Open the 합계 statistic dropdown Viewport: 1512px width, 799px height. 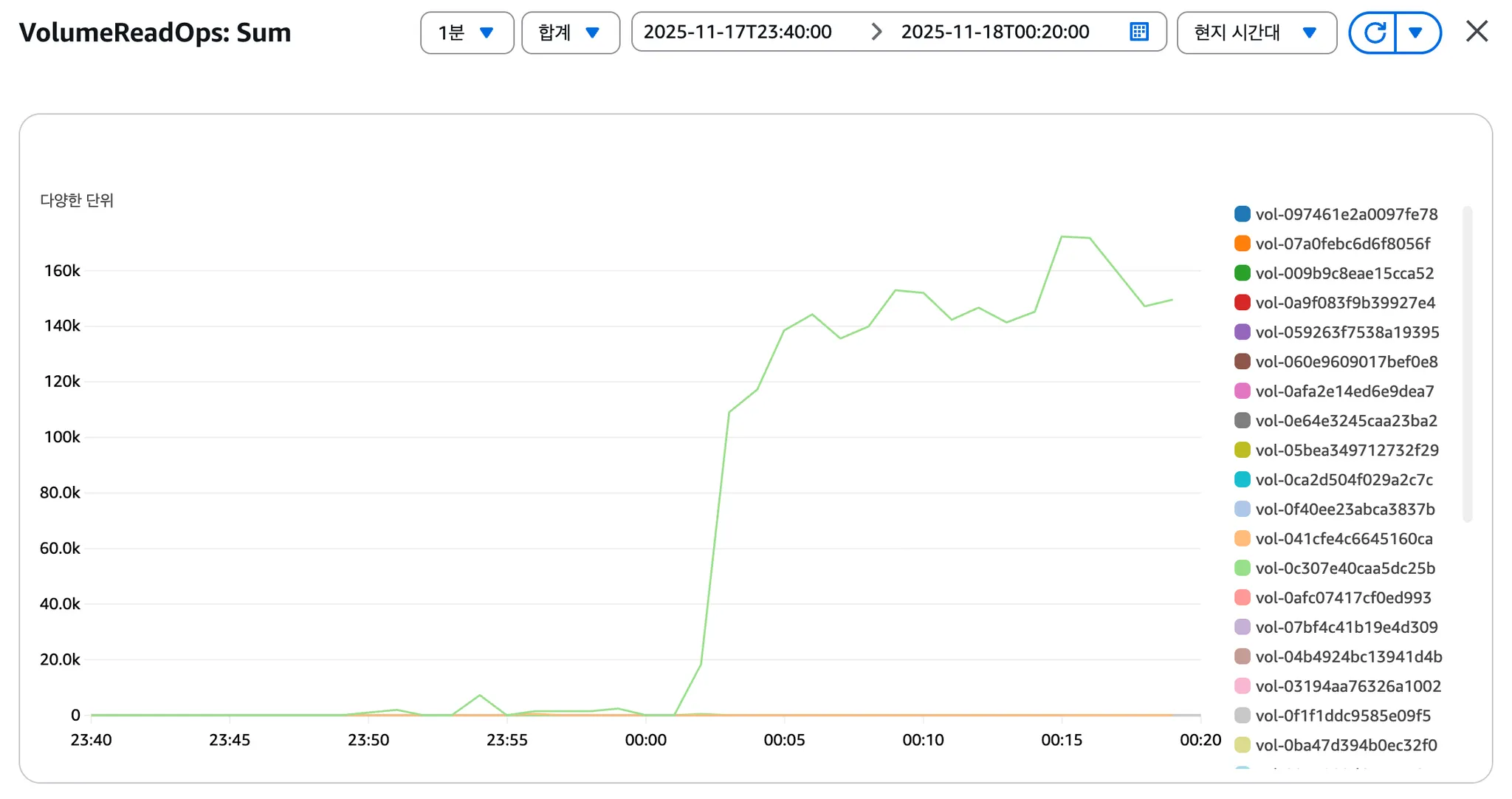570,32
